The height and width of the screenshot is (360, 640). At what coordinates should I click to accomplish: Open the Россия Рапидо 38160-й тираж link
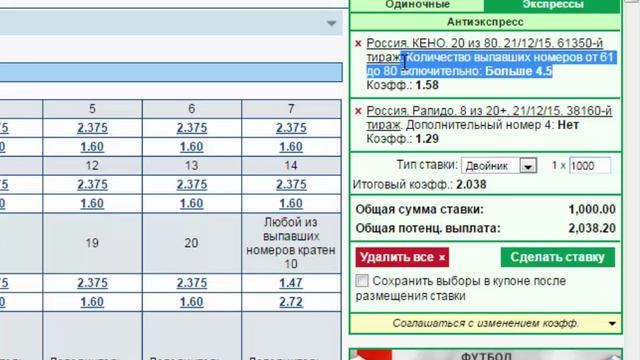(x=489, y=118)
